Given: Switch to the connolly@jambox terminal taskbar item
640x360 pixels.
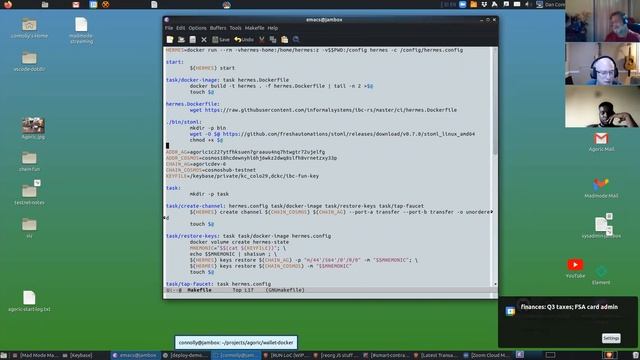Looking at the screenshot, I should (x=235, y=356).
